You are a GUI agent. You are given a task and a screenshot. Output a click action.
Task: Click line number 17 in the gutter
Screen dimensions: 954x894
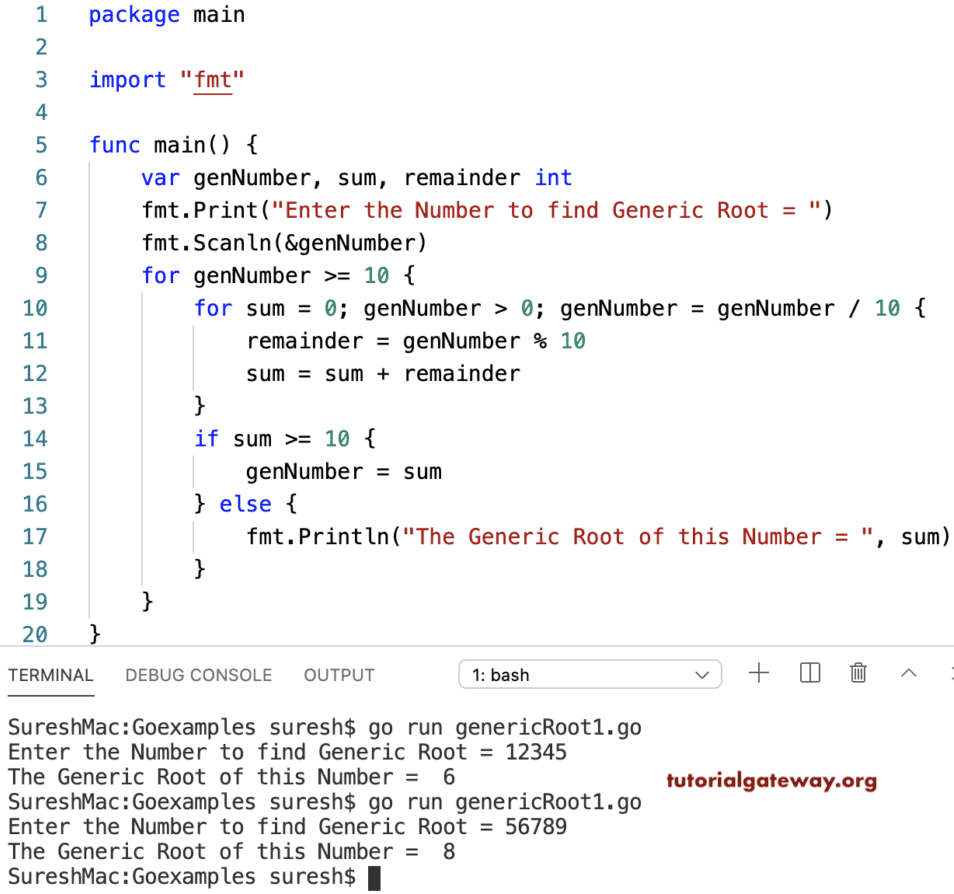[35, 536]
